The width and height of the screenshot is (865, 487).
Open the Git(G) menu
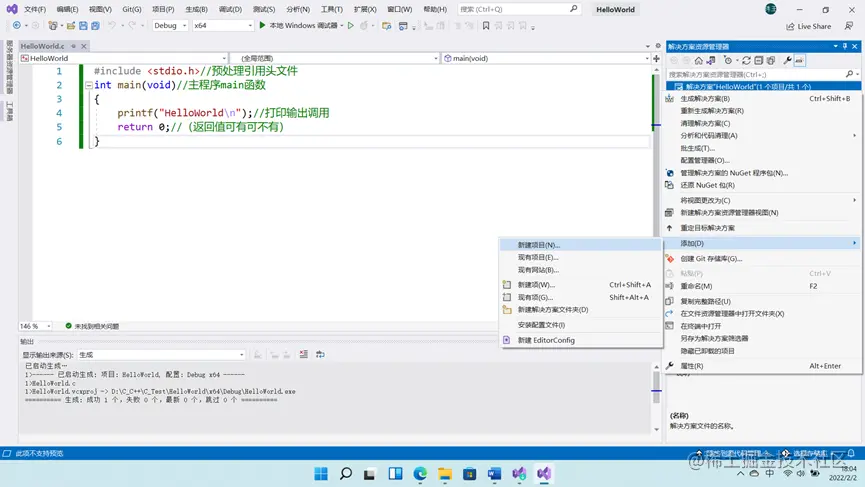[132, 9]
